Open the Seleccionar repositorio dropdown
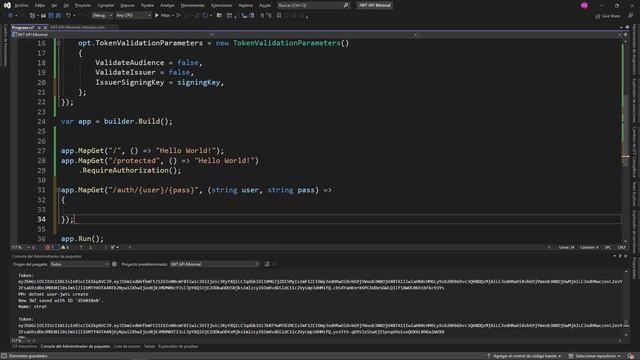 [x=594, y=356]
